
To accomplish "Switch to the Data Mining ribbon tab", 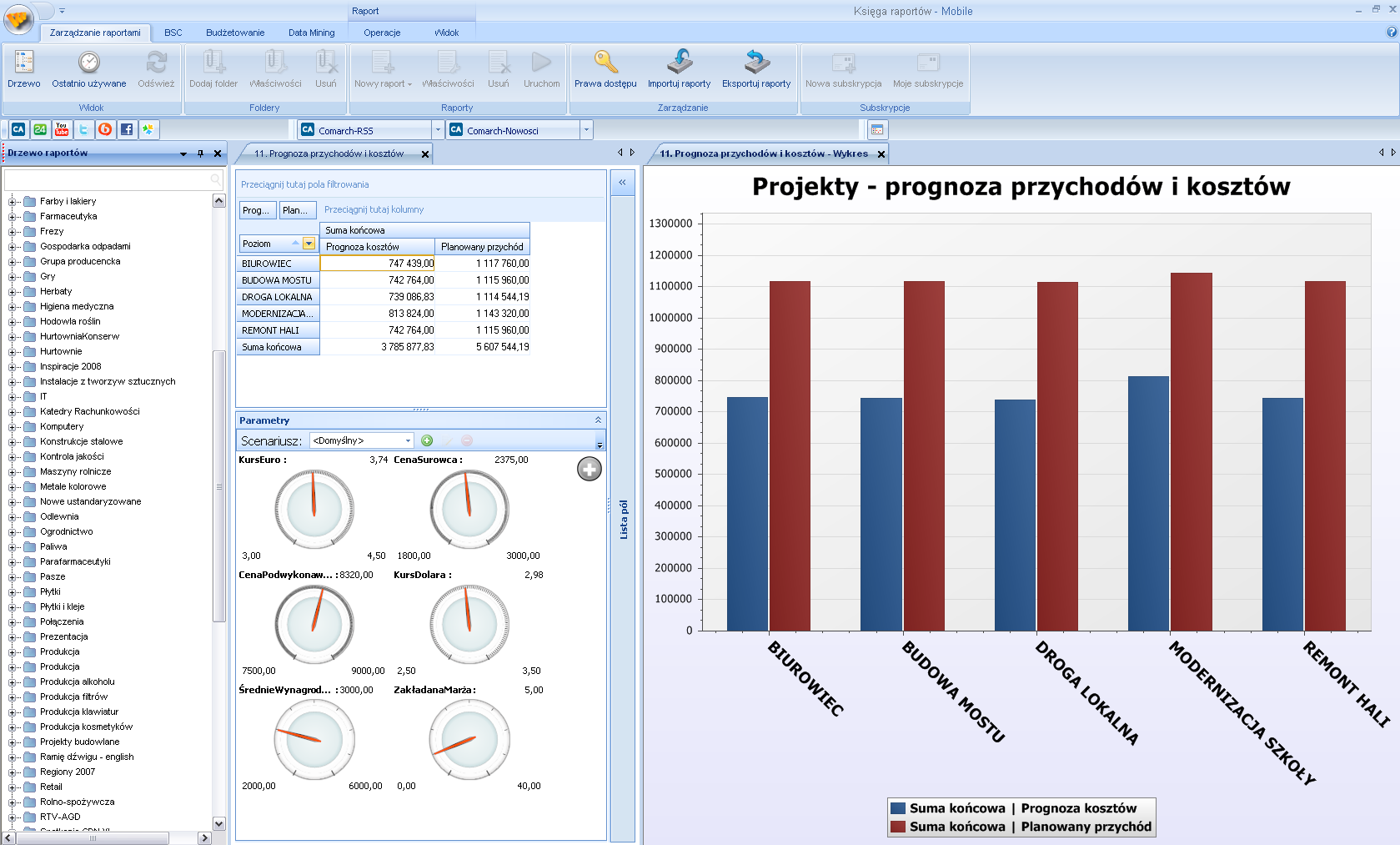I will [x=312, y=33].
